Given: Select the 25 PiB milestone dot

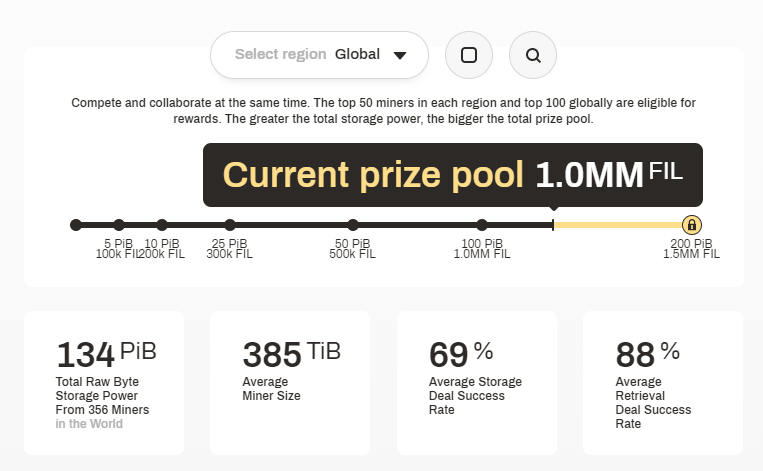Looking at the screenshot, I should pyautogui.click(x=230, y=225).
